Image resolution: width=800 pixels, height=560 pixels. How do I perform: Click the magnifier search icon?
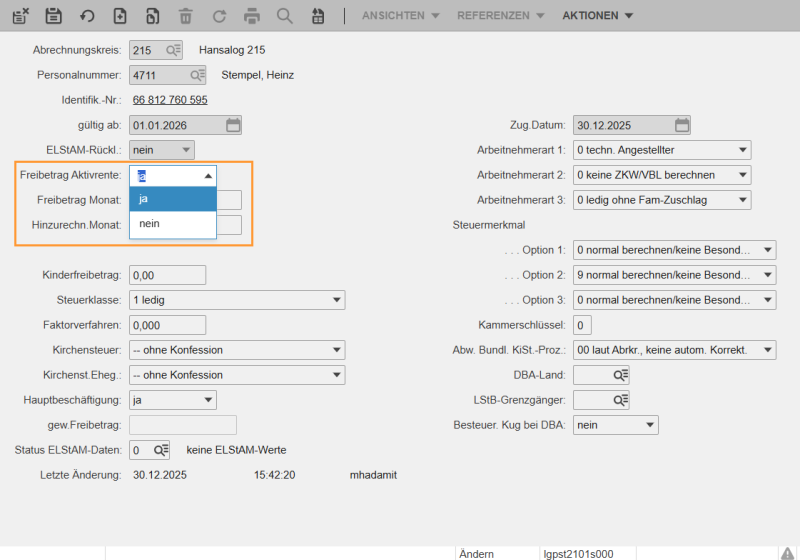[285, 16]
